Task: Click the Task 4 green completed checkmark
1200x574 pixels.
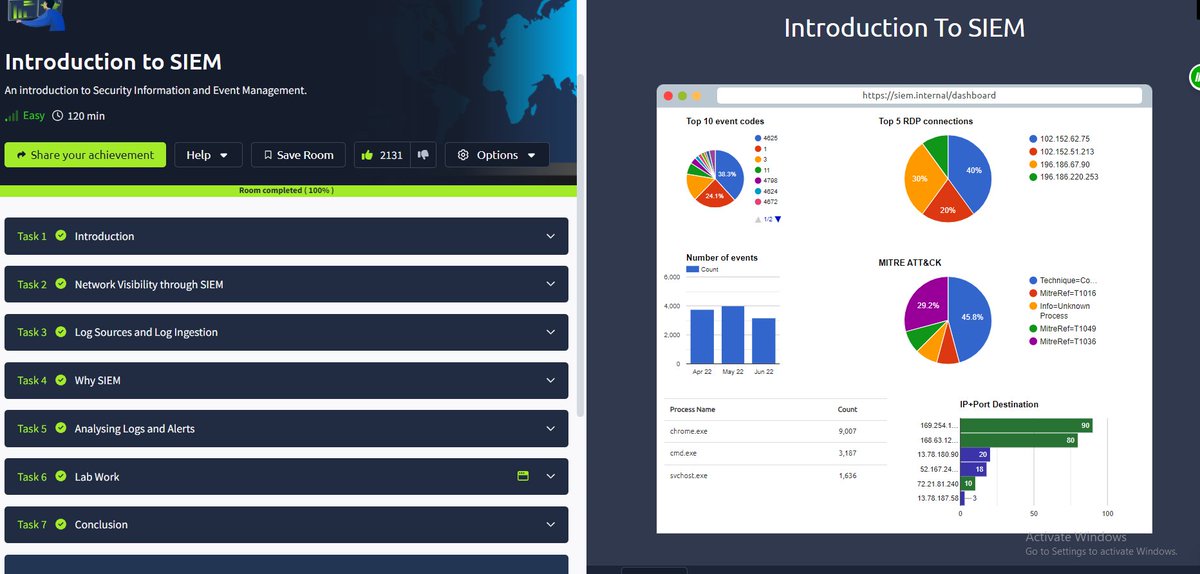Action: point(61,380)
